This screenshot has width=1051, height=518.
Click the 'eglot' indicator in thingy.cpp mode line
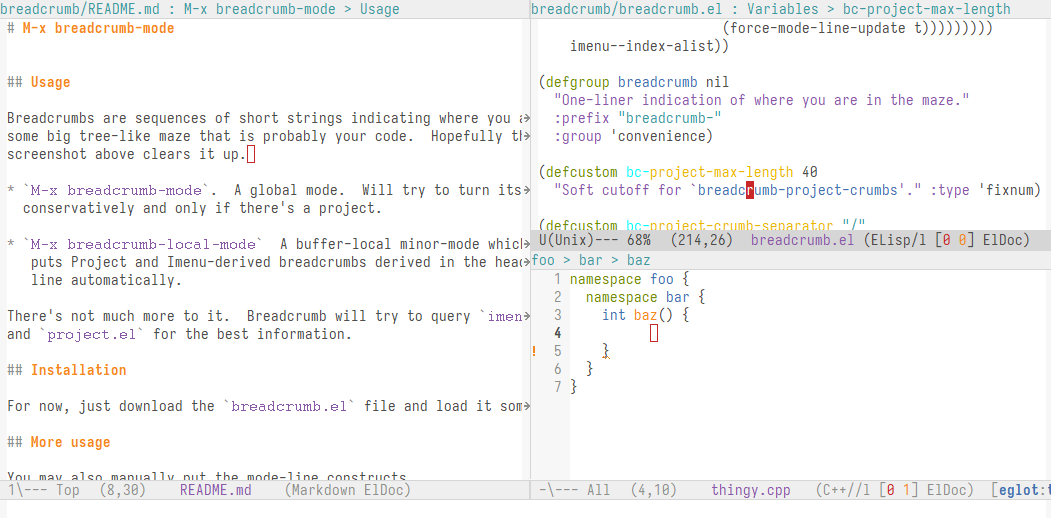tap(1019, 490)
